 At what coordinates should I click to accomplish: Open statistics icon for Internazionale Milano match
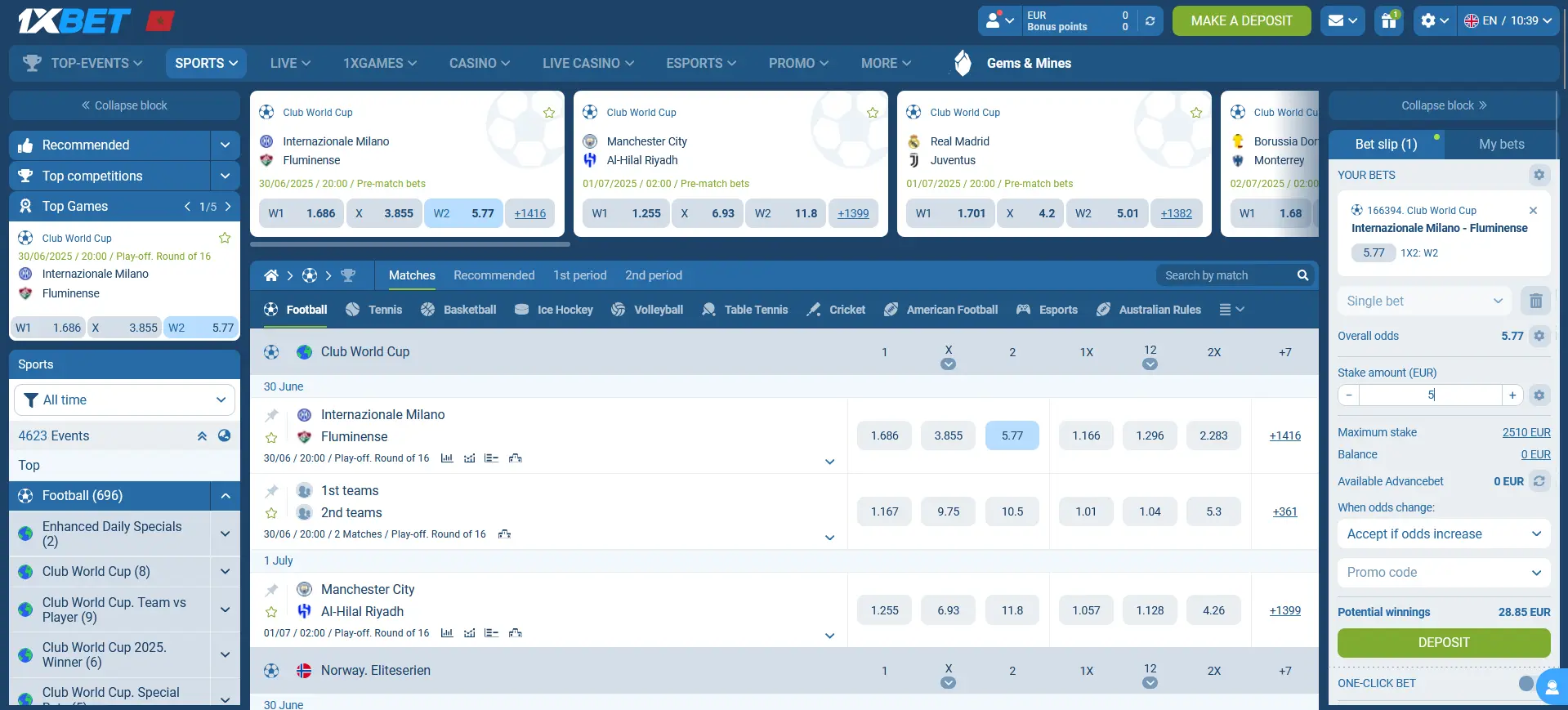tap(447, 458)
